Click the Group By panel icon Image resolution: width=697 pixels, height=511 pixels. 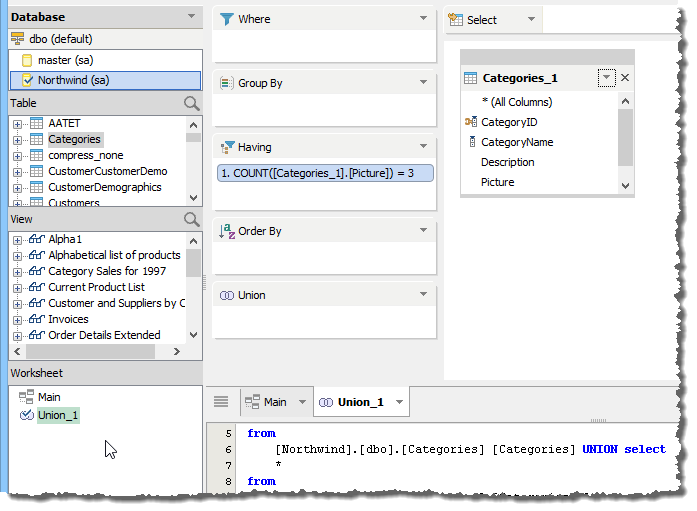tap(226, 83)
